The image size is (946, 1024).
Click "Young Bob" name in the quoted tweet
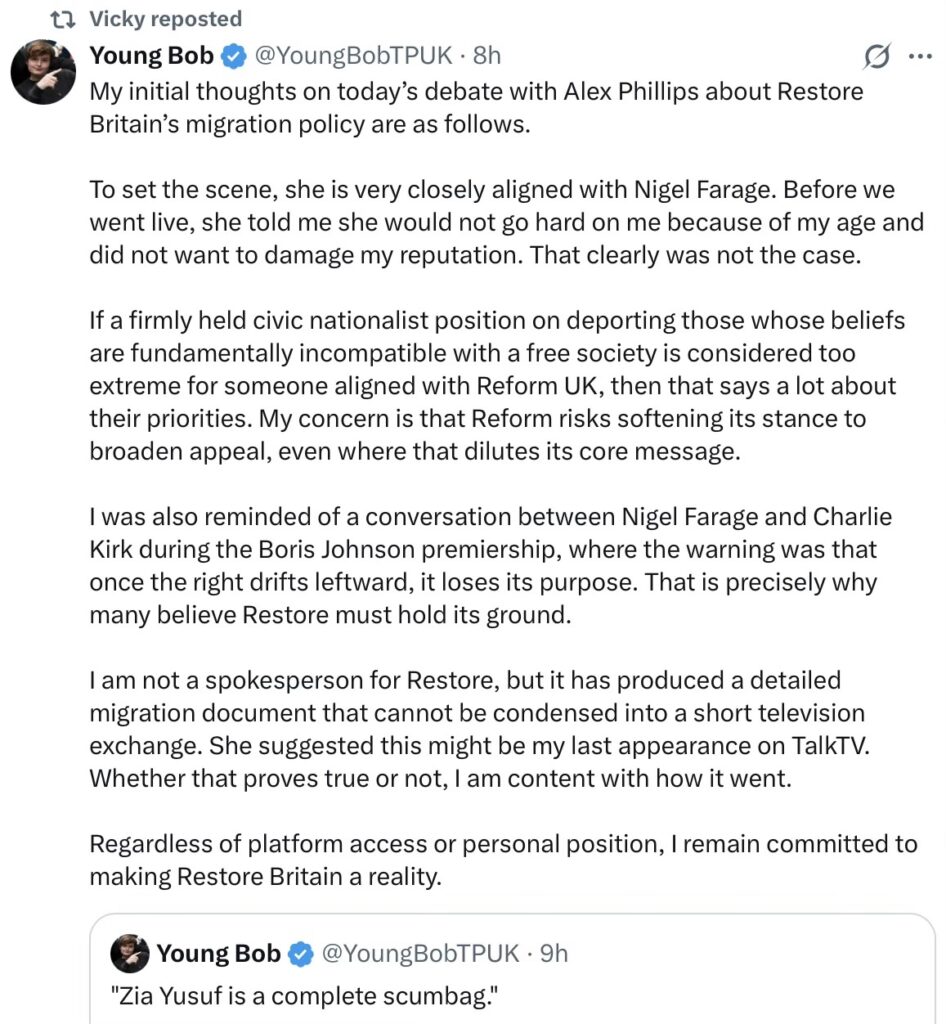(218, 954)
